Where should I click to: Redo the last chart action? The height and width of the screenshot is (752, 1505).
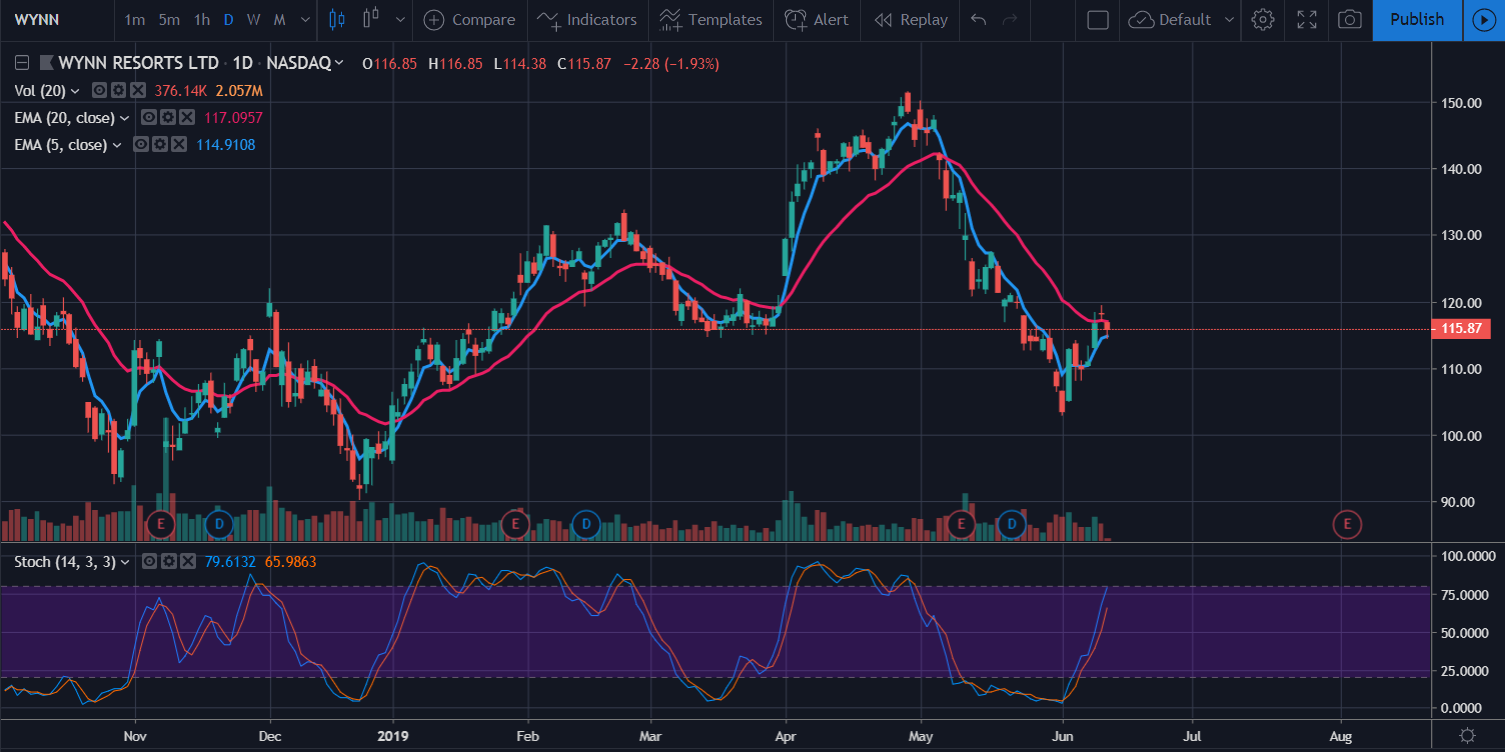tap(1010, 19)
